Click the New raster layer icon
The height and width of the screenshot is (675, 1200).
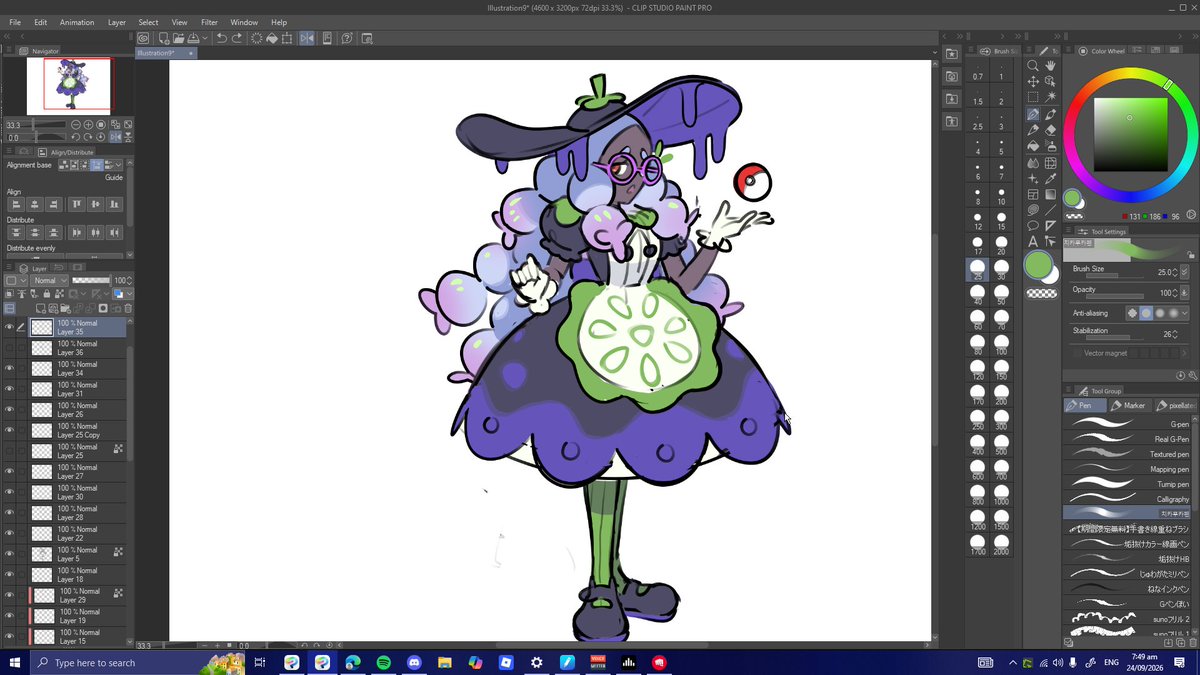(x=40, y=309)
